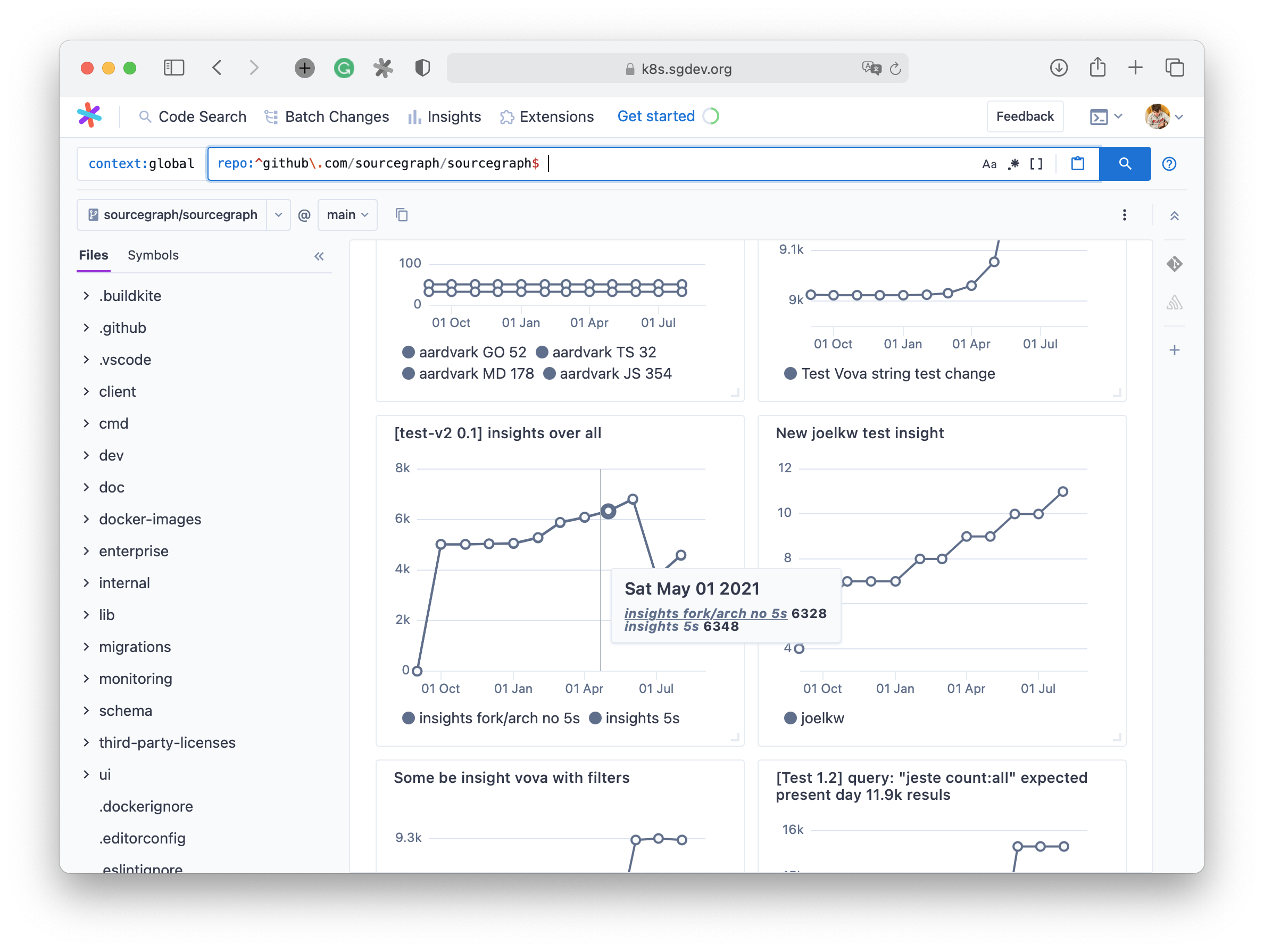Screen dimensions: 1264x952
Task: Click the Sourcegraph logo icon
Action: [x=89, y=116]
